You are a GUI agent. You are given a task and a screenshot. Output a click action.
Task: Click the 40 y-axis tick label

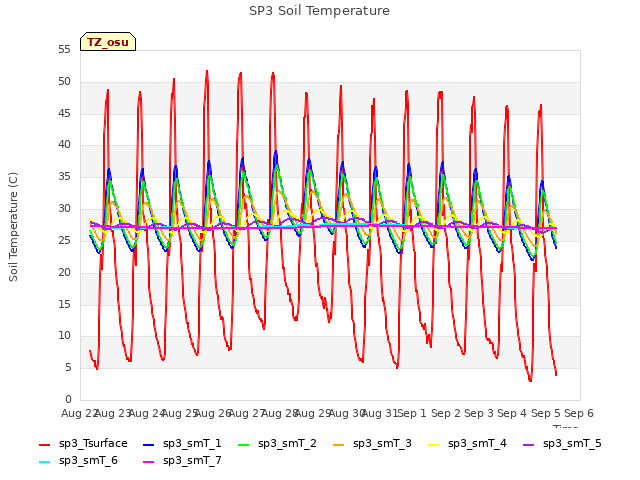point(64,144)
